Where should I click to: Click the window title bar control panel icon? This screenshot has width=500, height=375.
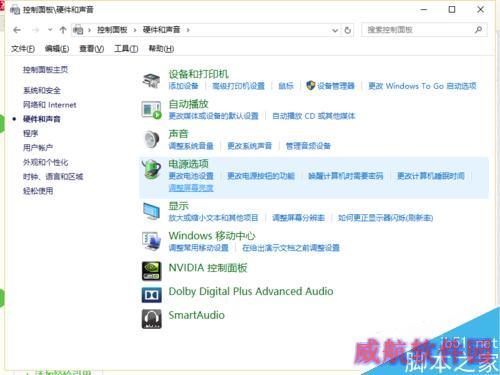click(15, 10)
